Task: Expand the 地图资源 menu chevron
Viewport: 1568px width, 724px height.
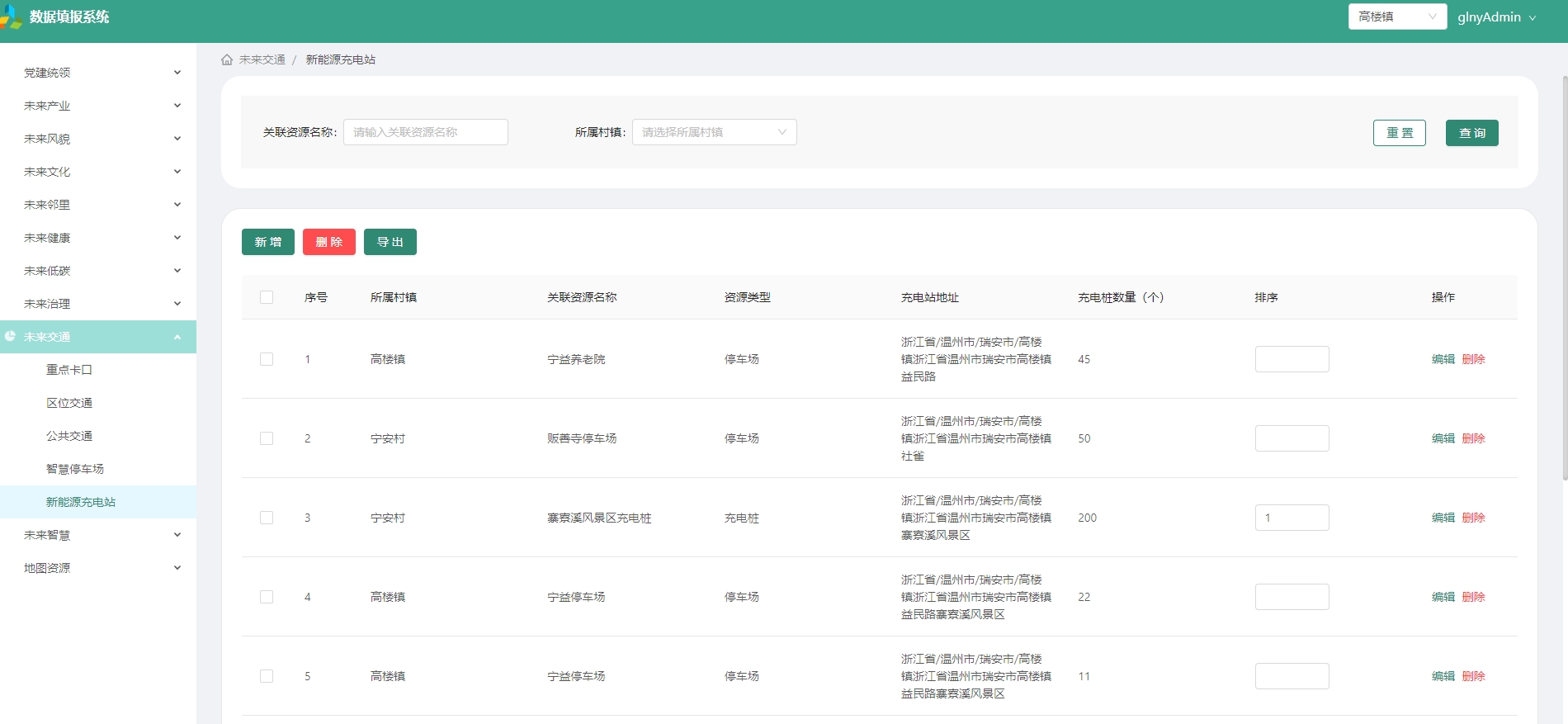Action: coord(177,568)
